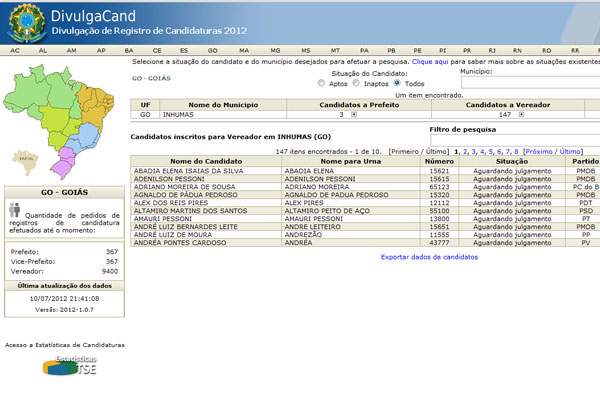Image resolution: width=600 pixels, height=402 pixels.
Task: Expand the Candidatos a Vereador plus icon
Action: click(521, 114)
